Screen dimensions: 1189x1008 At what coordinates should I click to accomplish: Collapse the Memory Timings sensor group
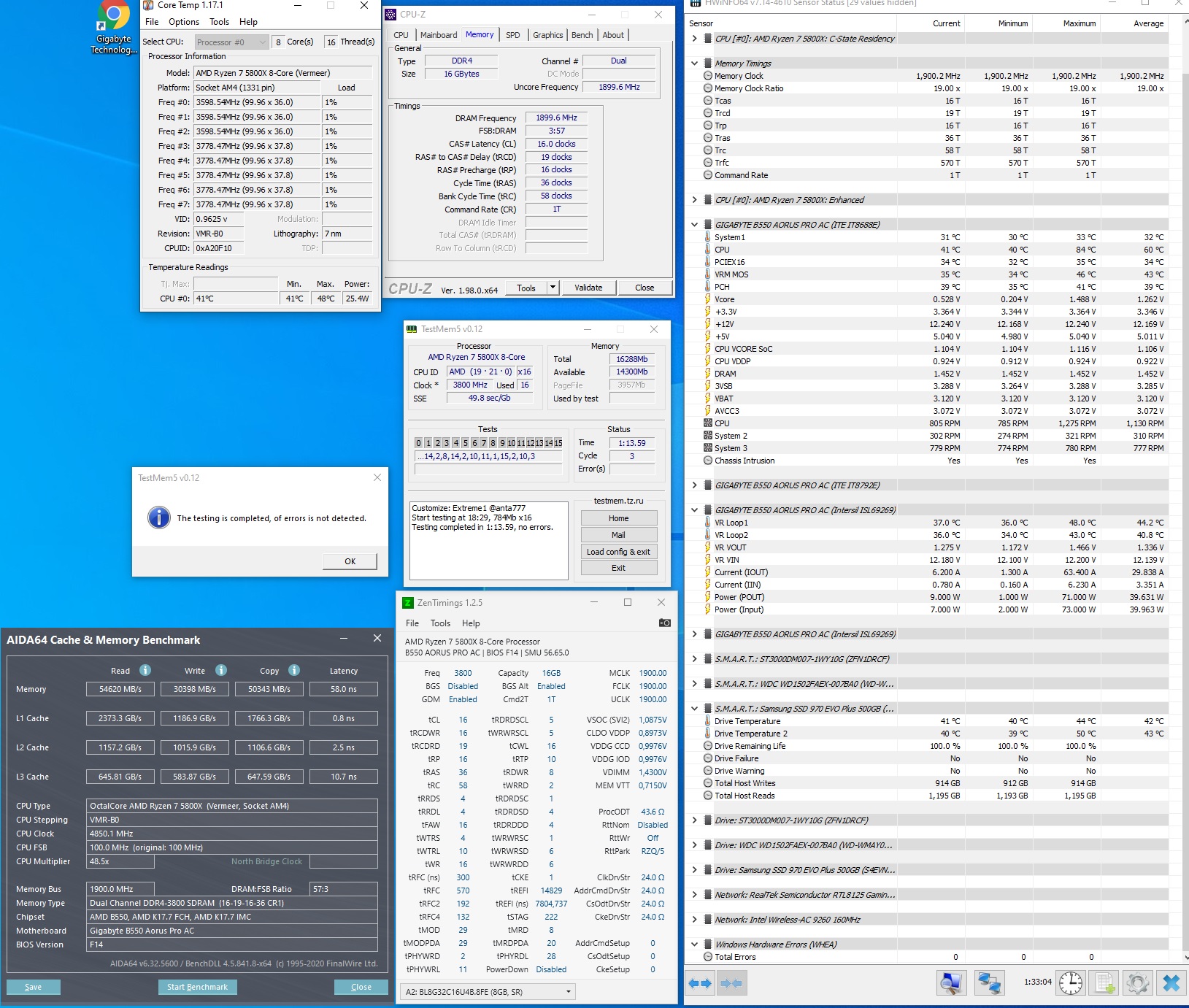(694, 64)
